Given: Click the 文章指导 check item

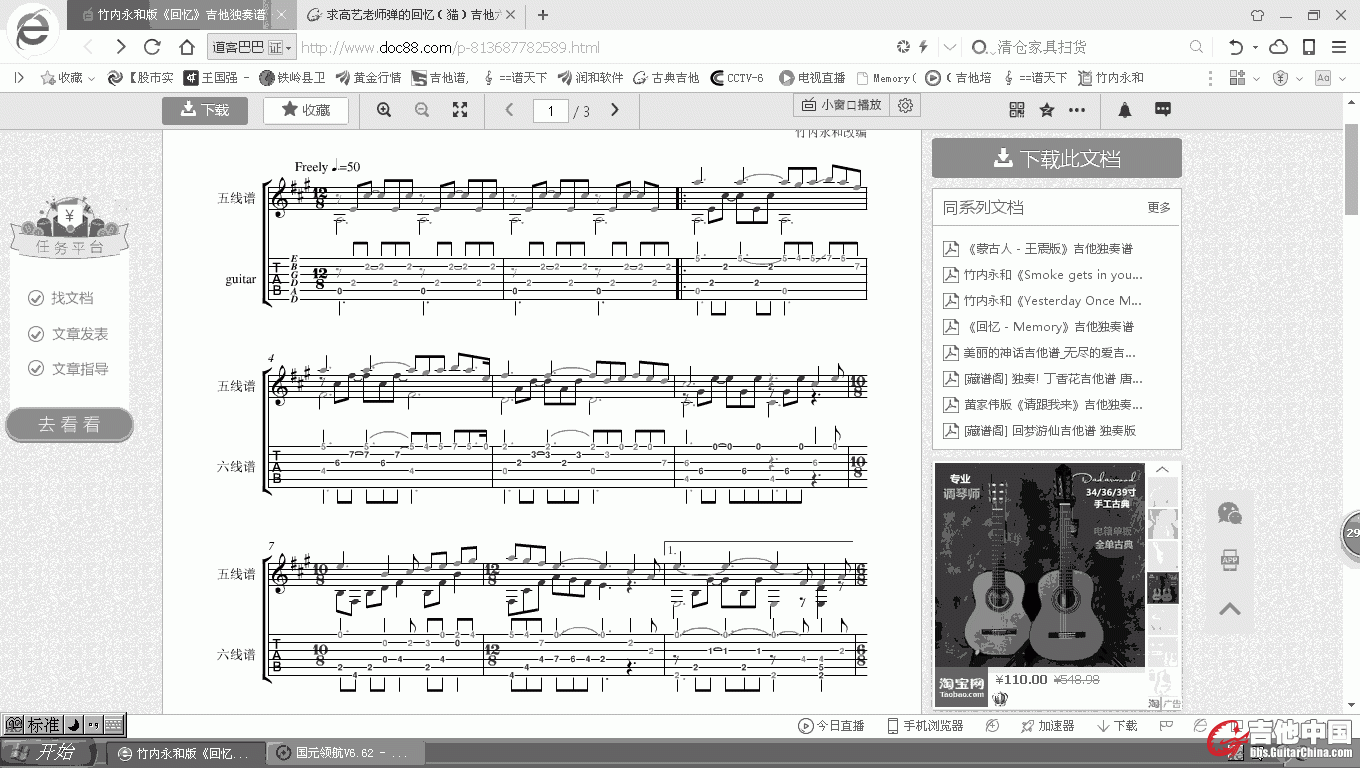Looking at the screenshot, I should coord(68,369).
